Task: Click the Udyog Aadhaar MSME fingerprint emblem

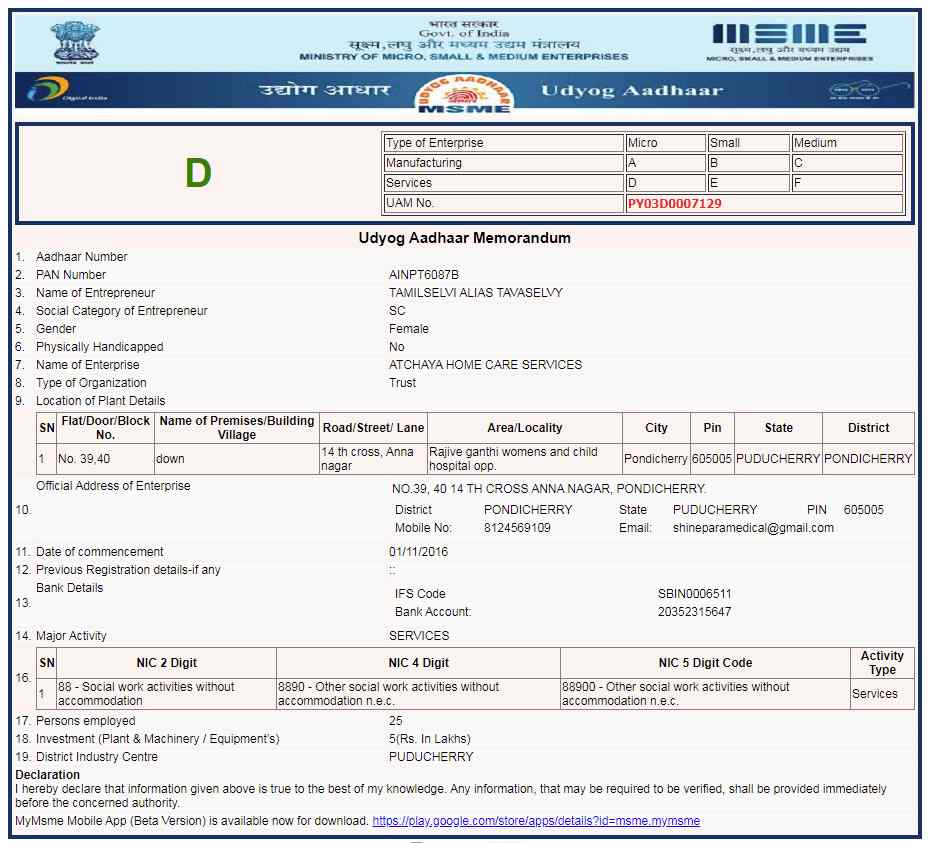Action: [464, 93]
